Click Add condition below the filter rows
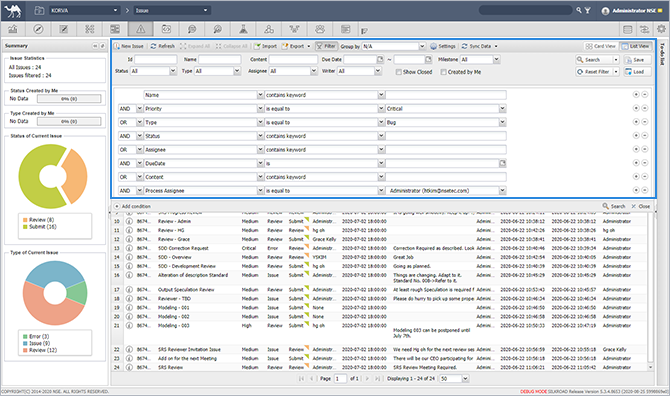 (x=132, y=206)
